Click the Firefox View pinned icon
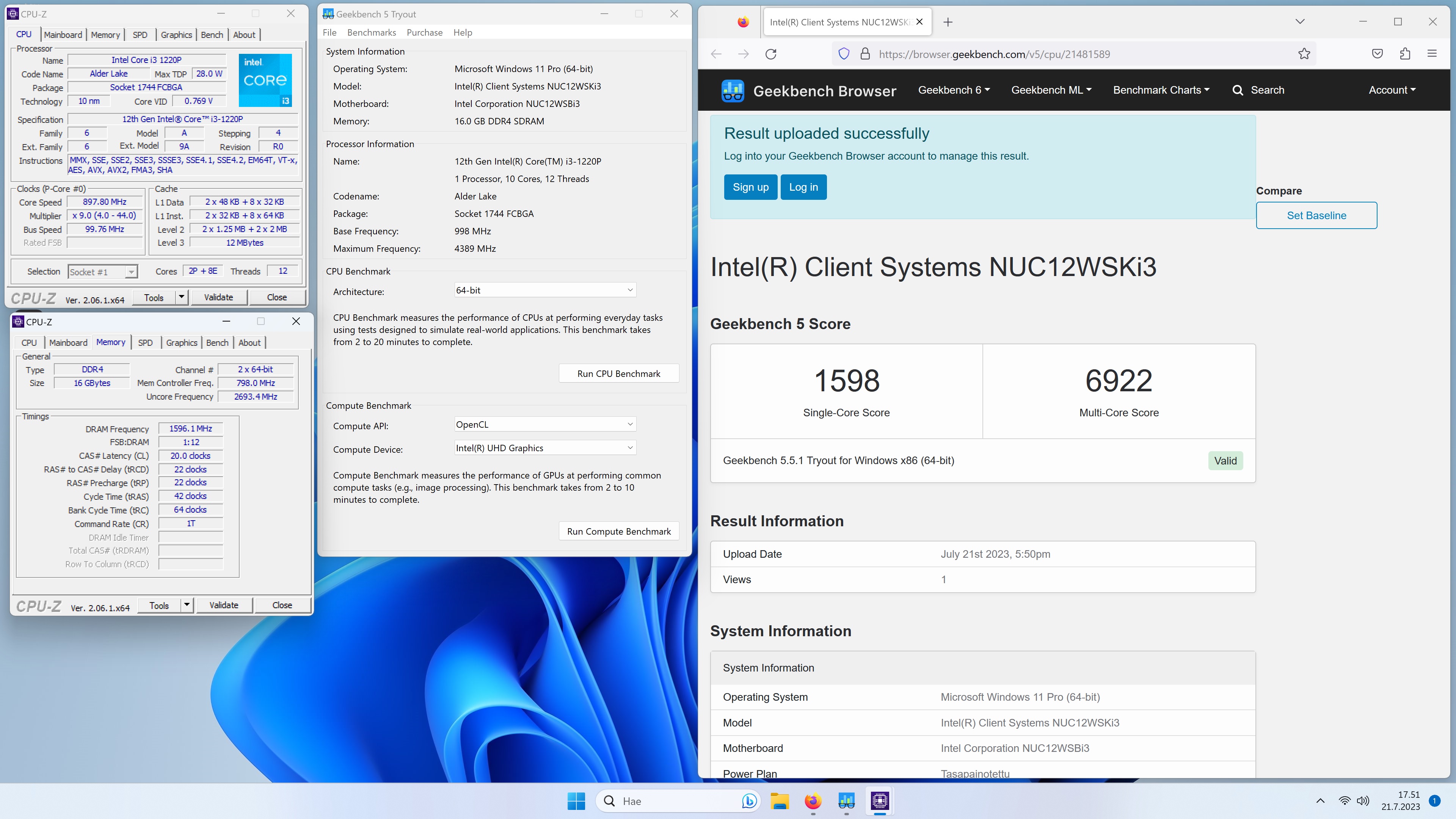The image size is (1456, 819). [x=743, y=22]
